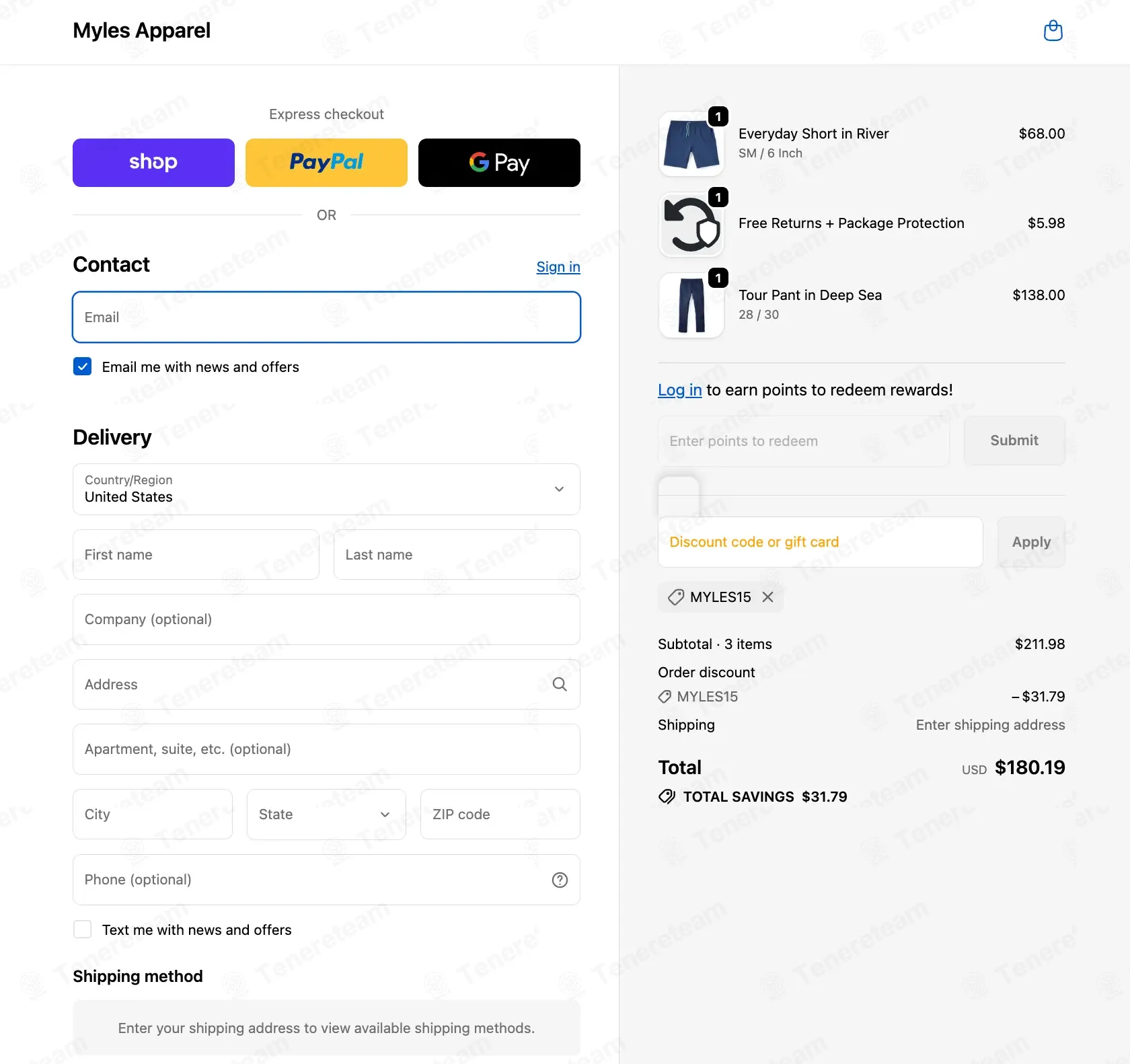1130x1064 pixels.
Task: Focus the ZIP code field
Action: pos(500,814)
